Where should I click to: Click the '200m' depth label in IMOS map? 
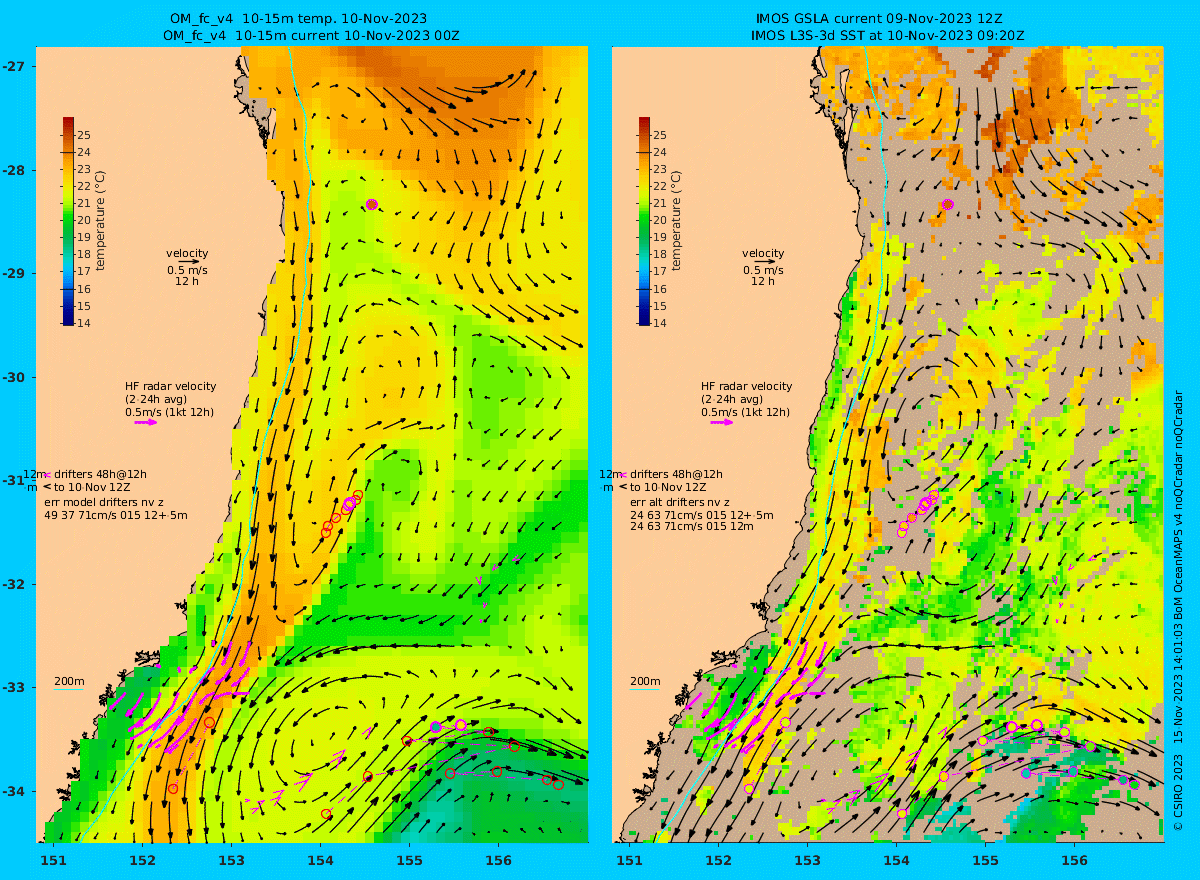coord(645,682)
